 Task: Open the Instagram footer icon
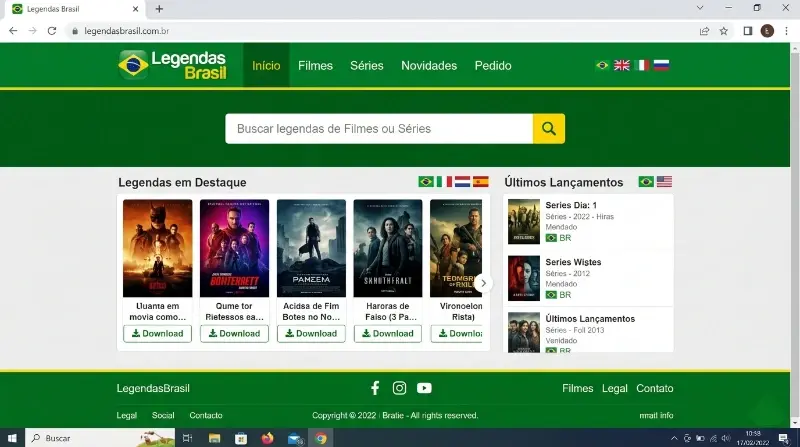[x=399, y=388]
